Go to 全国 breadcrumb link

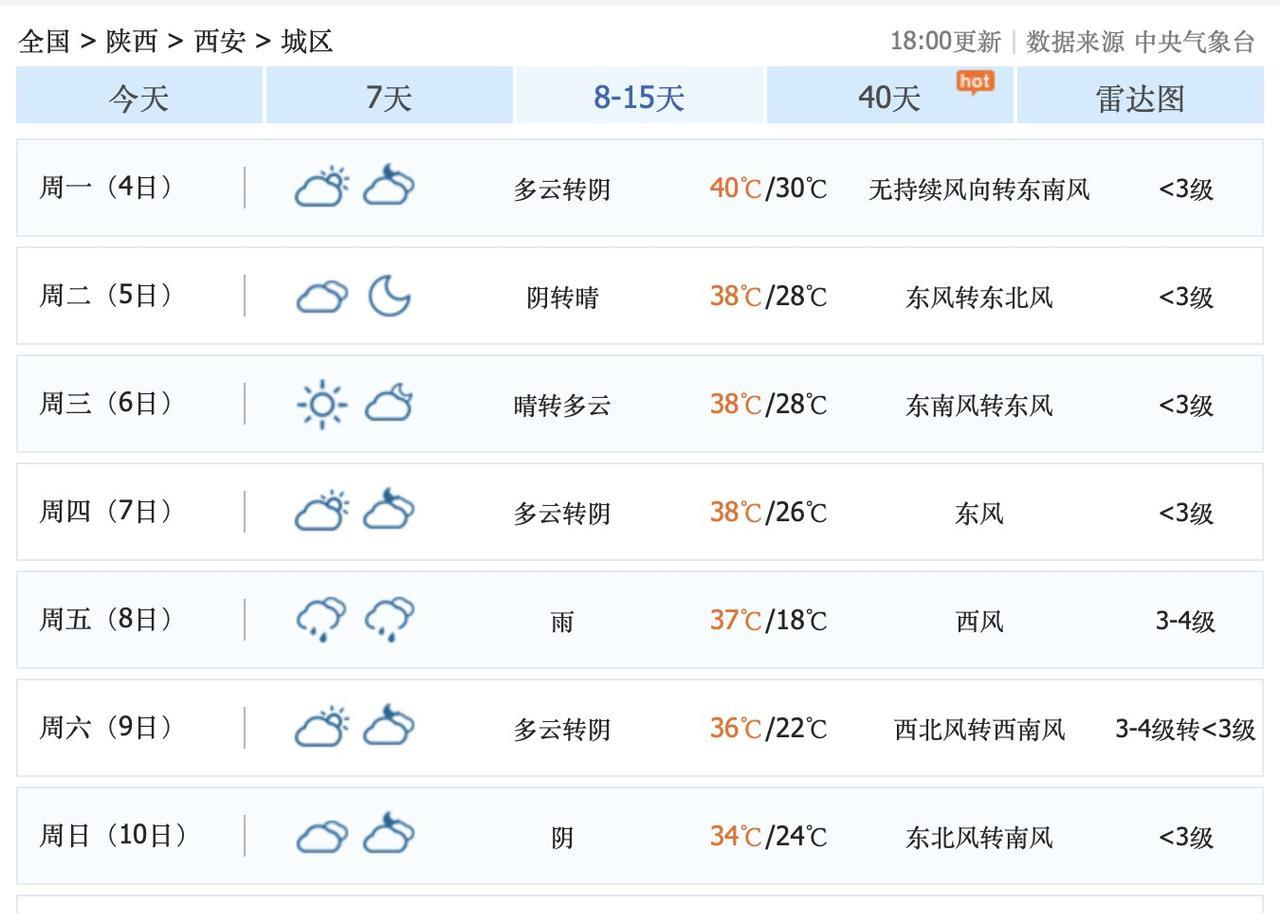(x=45, y=41)
